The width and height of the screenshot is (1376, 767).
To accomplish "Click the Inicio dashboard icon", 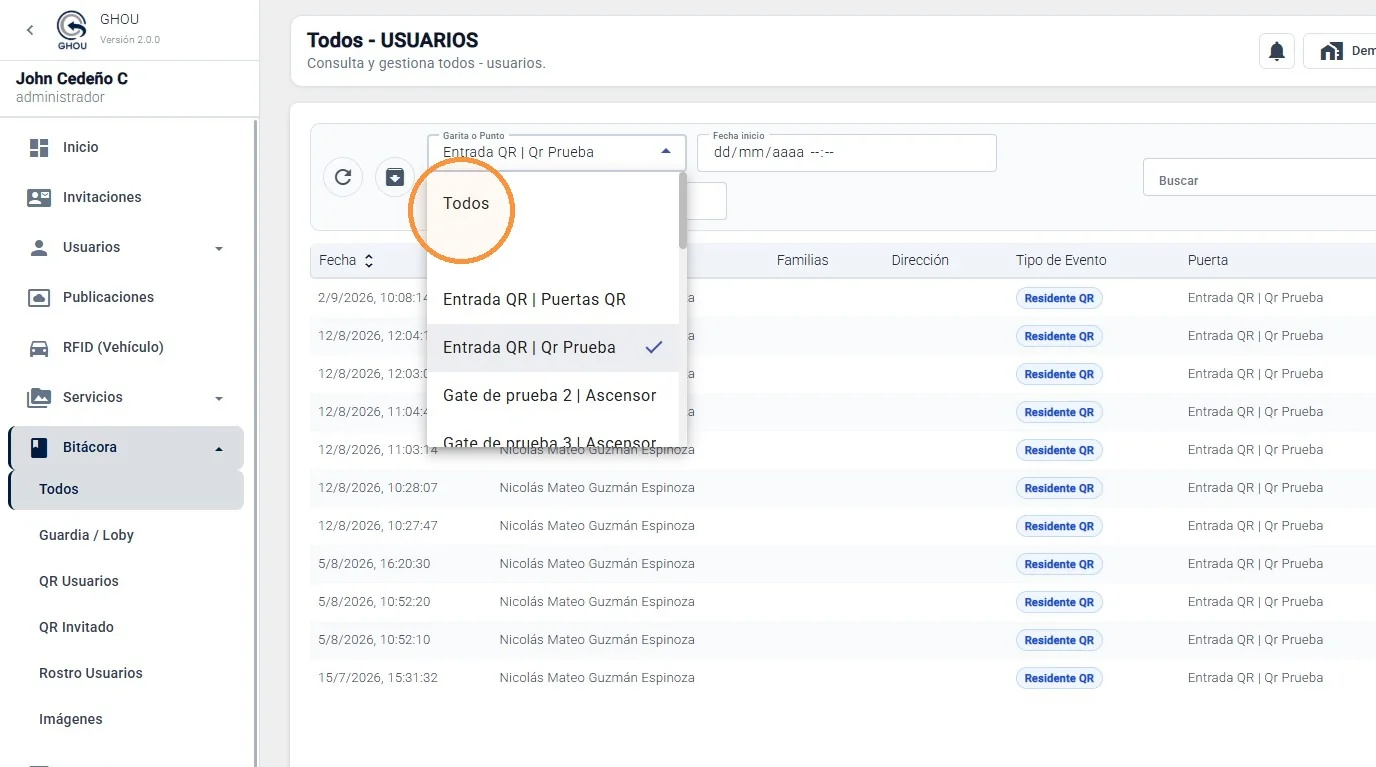I will coord(39,148).
